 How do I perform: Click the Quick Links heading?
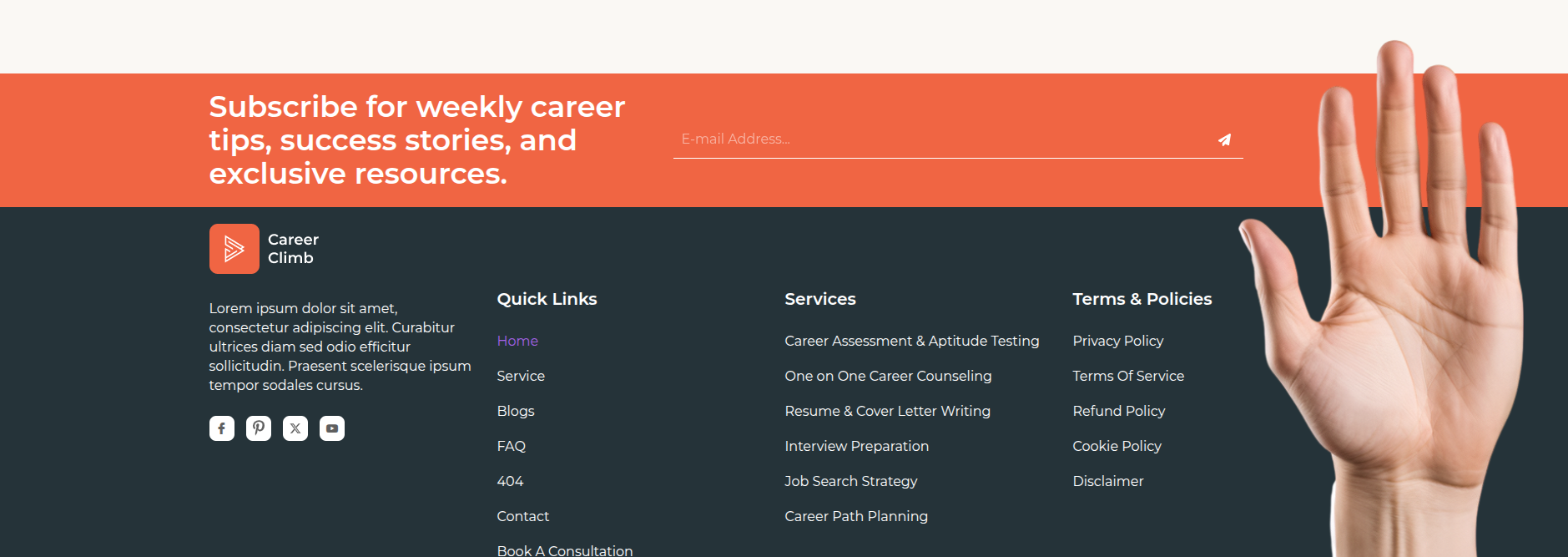point(547,299)
